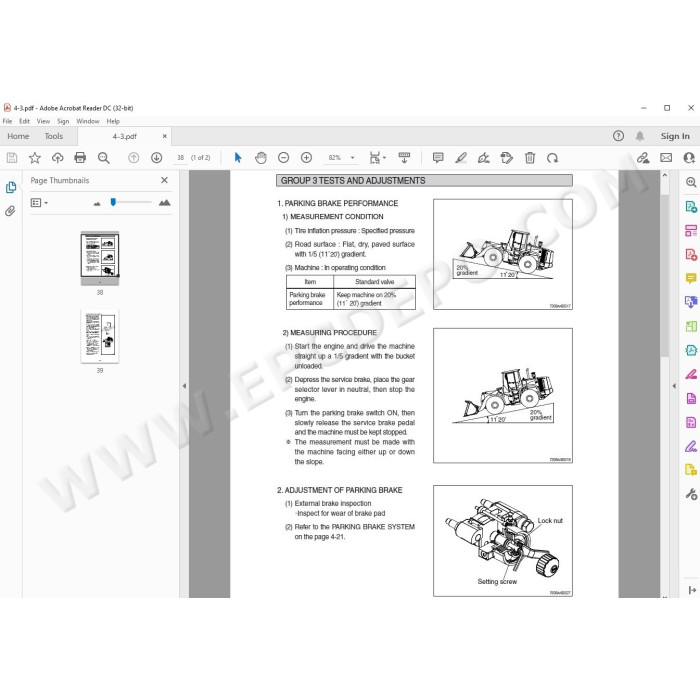Select the 4-3.pdf document tab
The width and height of the screenshot is (700, 700).
tap(125, 137)
